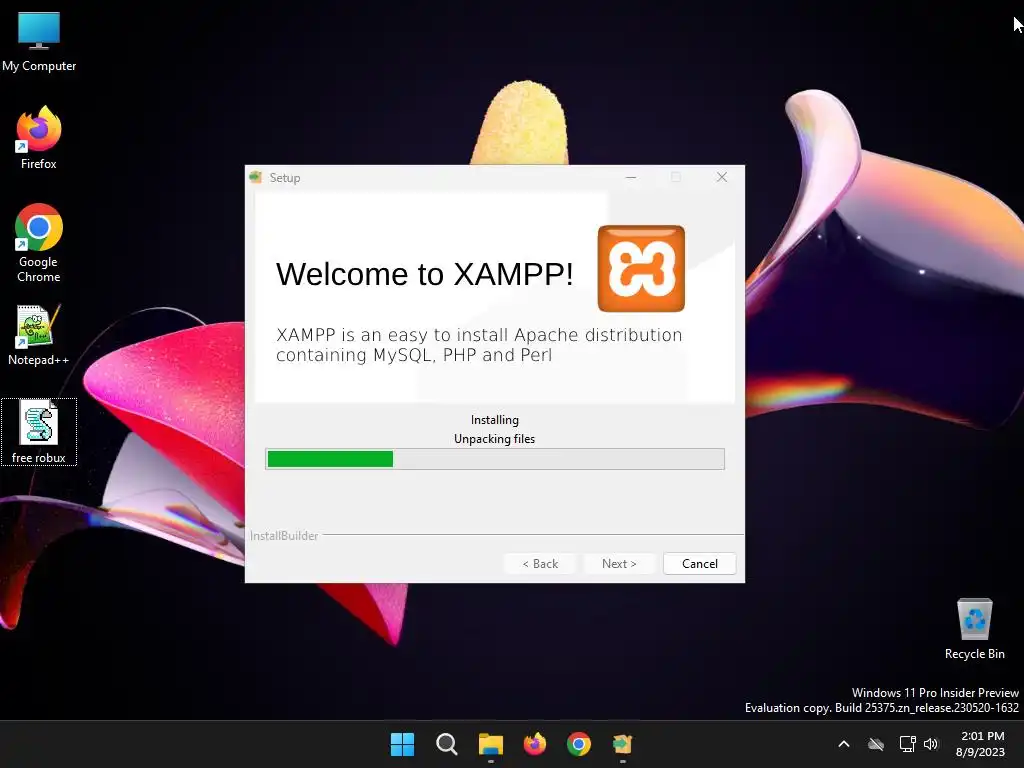Click the 'Unpacking files' status text
This screenshot has width=1024, height=768.
click(x=494, y=439)
